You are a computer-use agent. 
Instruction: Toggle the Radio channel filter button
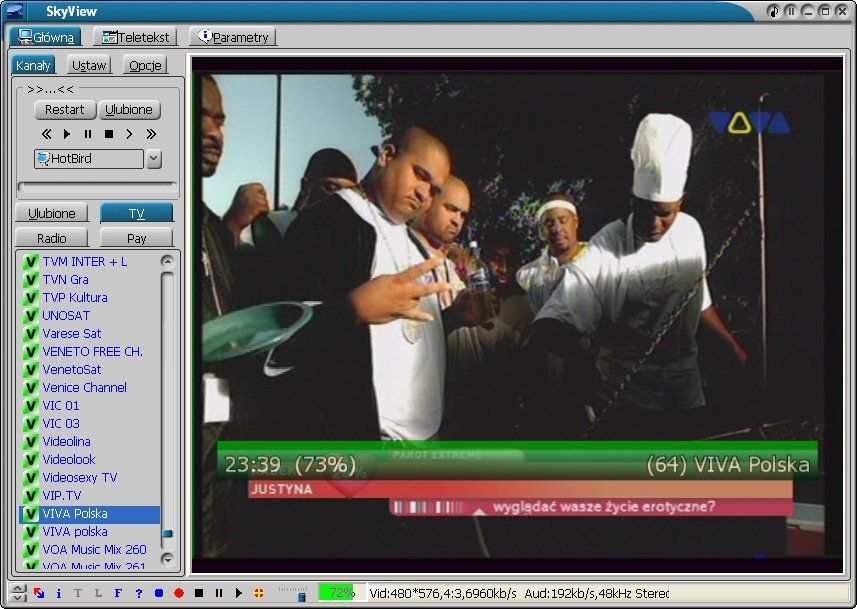coord(52,238)
